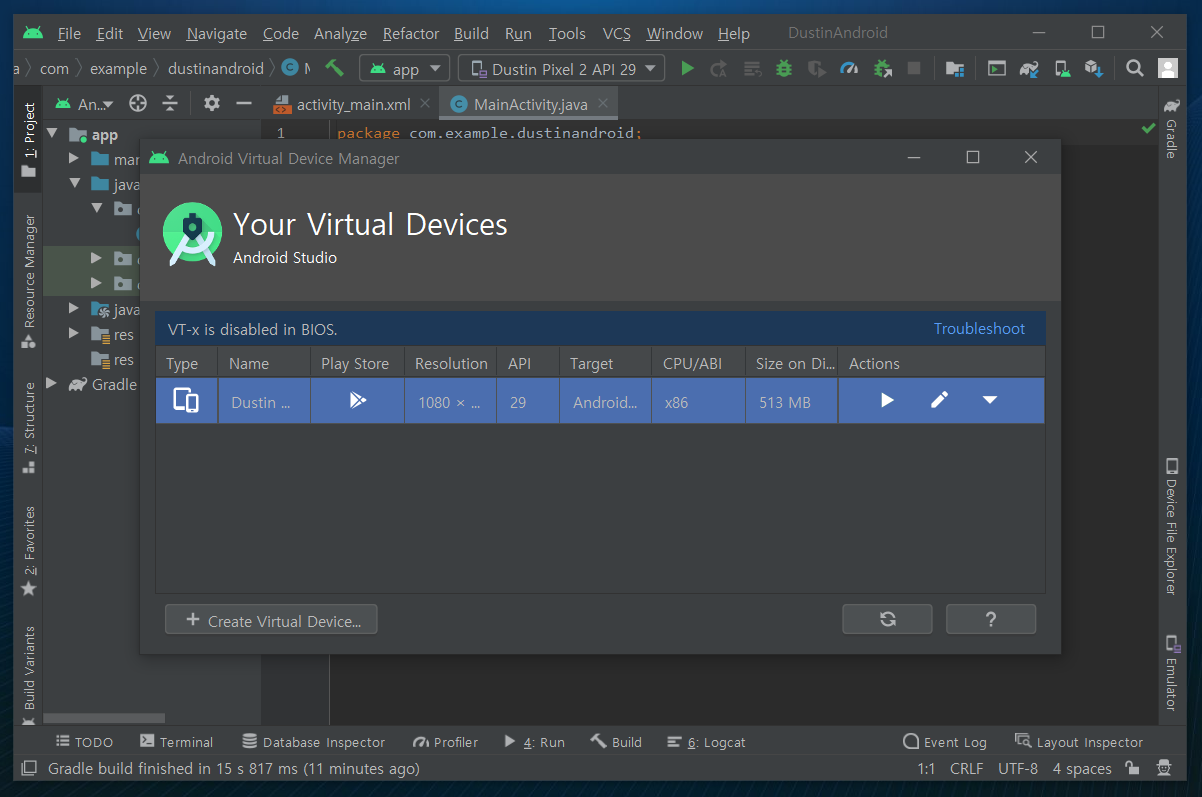Viewport: 1202px width, 797px height.
Task: Click the device type phone icon
Action: 186,400
